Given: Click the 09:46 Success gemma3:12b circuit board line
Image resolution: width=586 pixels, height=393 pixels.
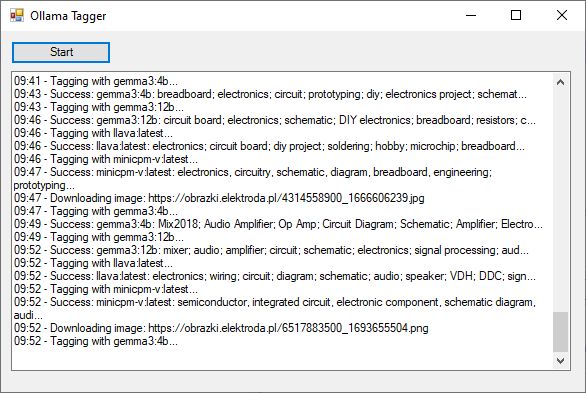Looking at the screenshot, I should pos(275,120).
